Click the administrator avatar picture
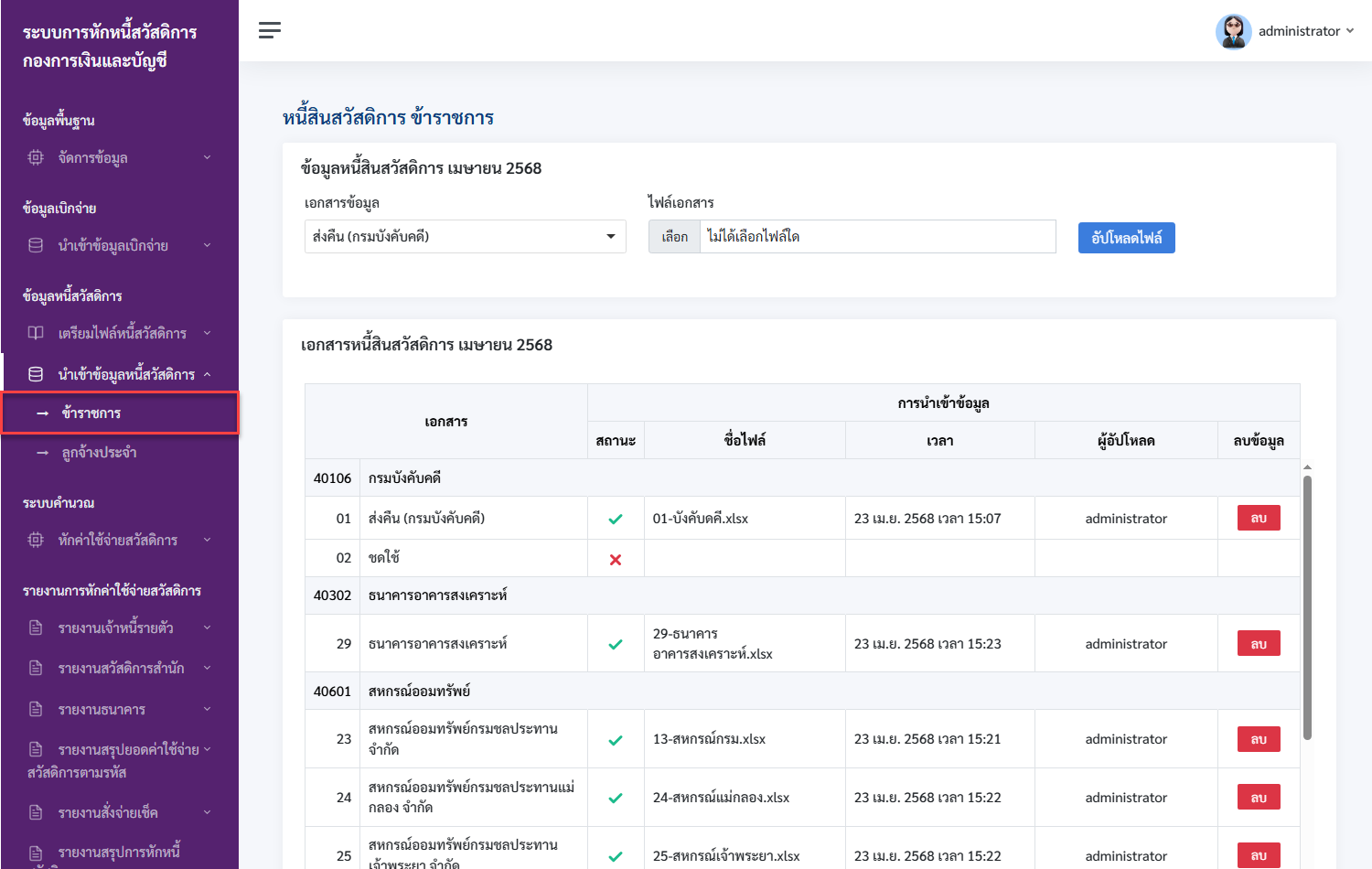 [1233, 31]
